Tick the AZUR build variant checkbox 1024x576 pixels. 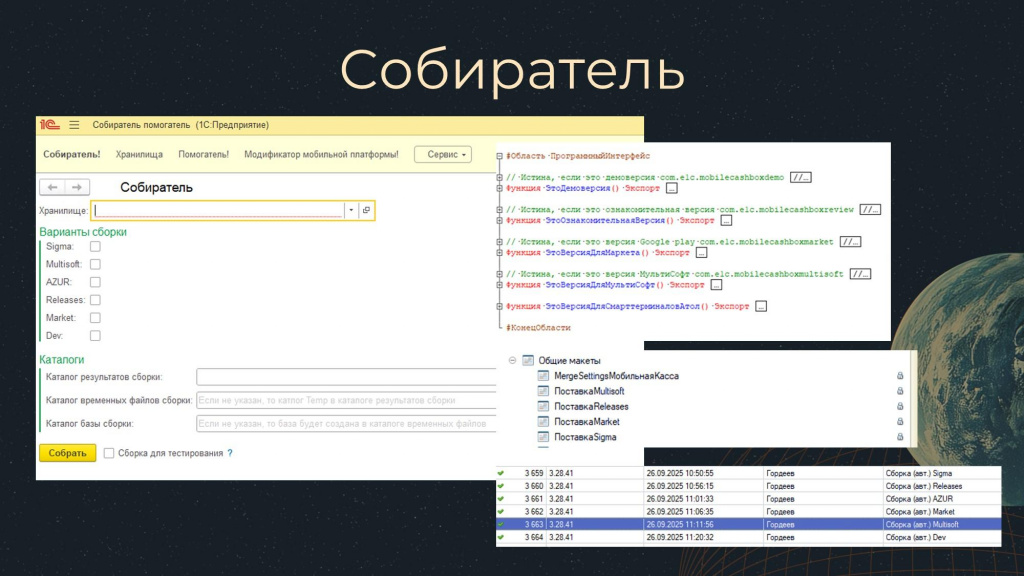(x=95, y=282)
